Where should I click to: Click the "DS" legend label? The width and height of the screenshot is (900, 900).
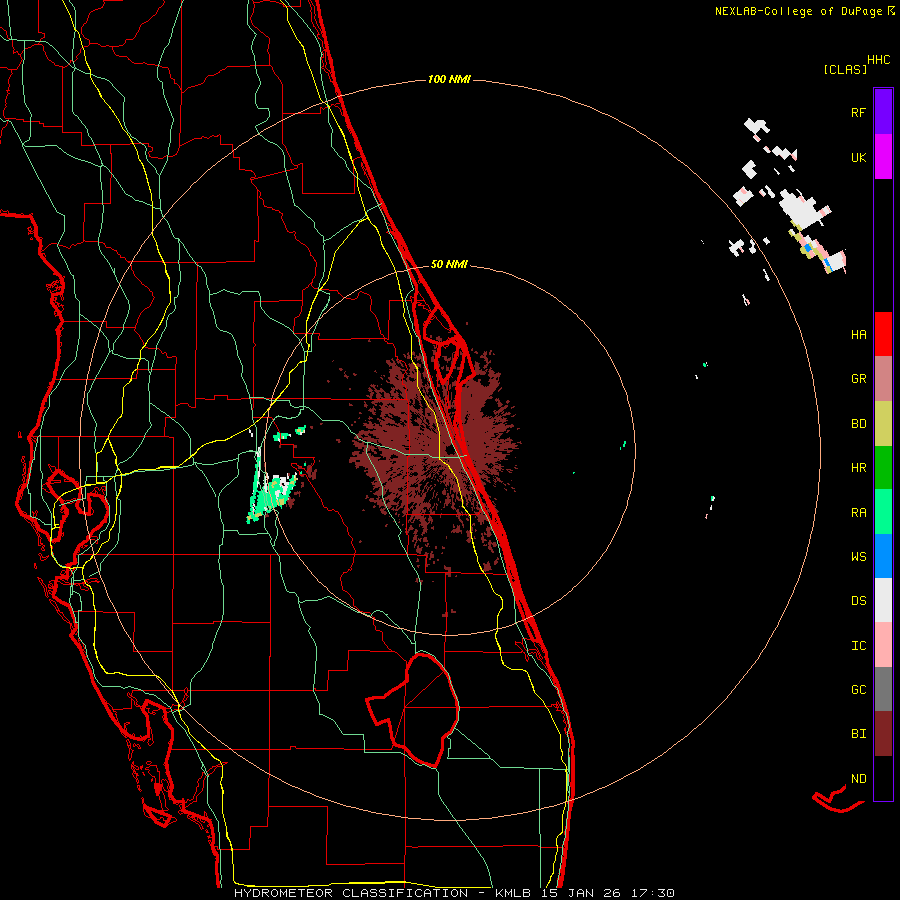coord(858,601)
